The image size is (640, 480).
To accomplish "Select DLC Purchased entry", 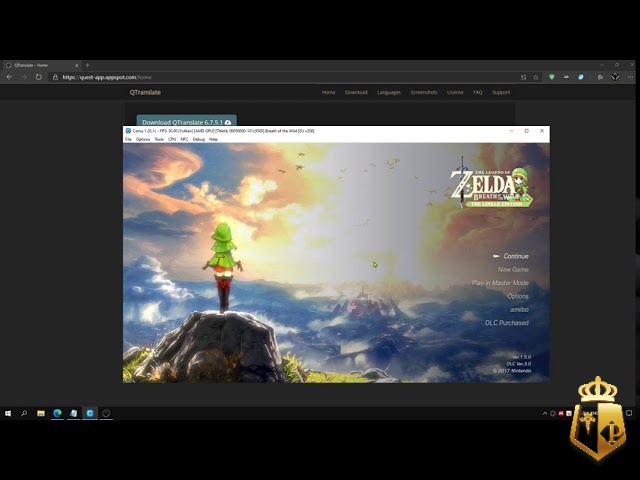I will pos(507,322).
